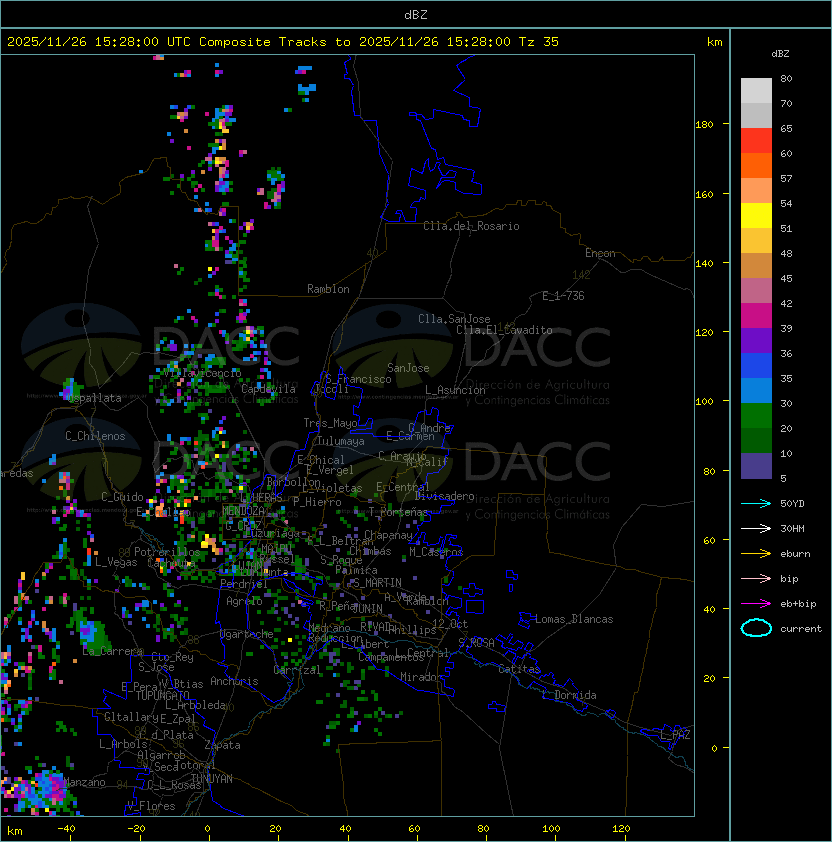Select the bright yellow 51-54 dBZ swatch
This screenshot has width=832, height=842.
756,215
